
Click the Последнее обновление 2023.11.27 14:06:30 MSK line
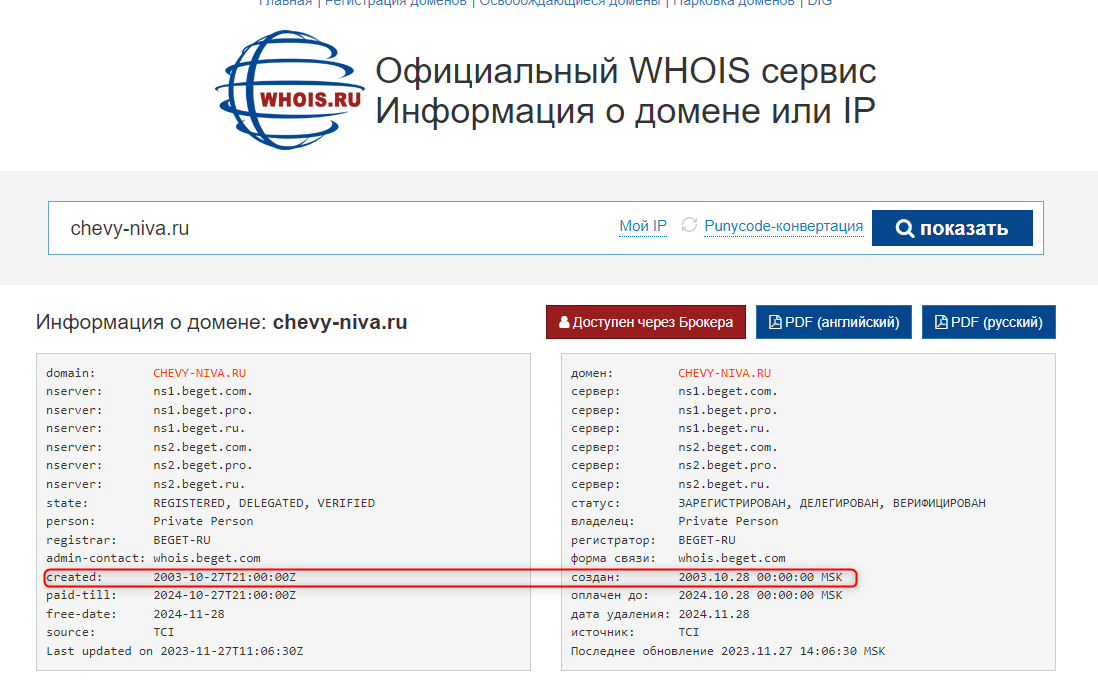[x=728, y=651]
